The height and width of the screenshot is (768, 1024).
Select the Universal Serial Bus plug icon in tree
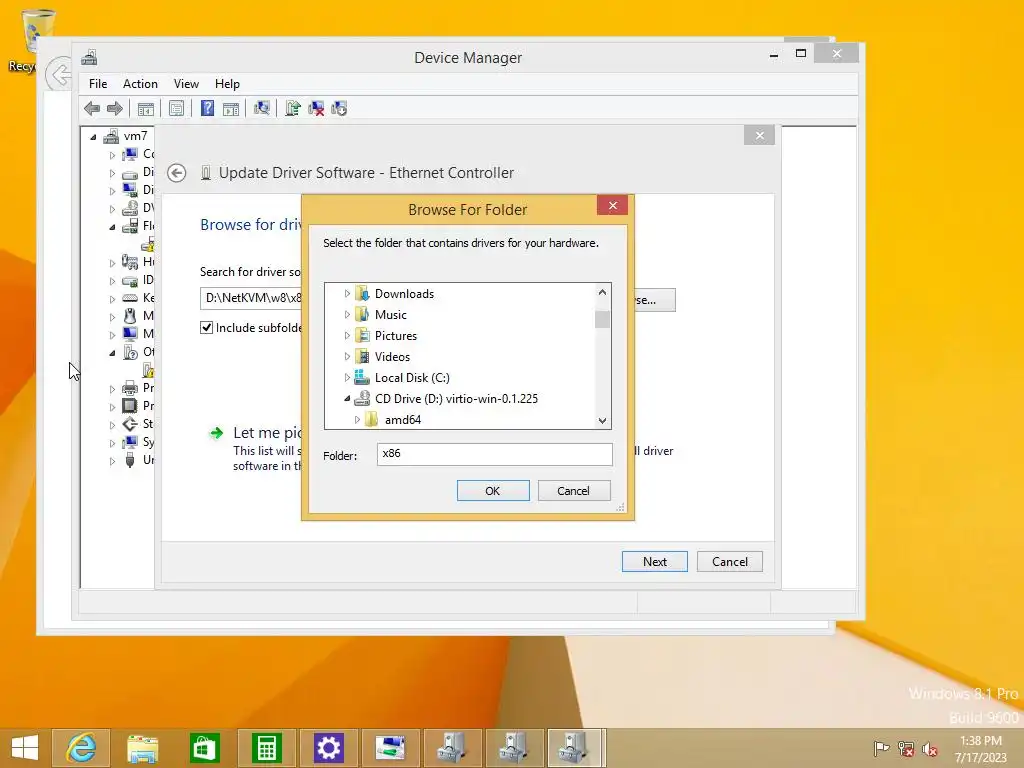130,460
